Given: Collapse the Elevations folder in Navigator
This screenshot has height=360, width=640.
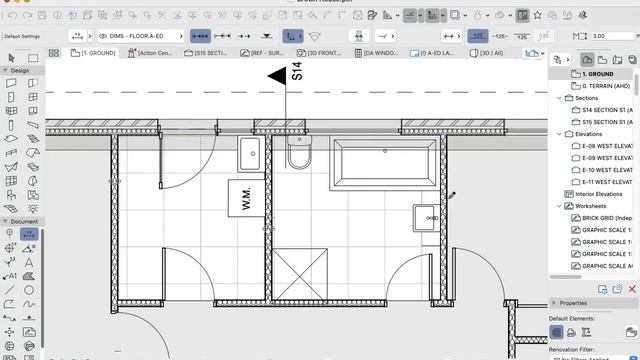Looking at the screenshot, I should point(559,134).
